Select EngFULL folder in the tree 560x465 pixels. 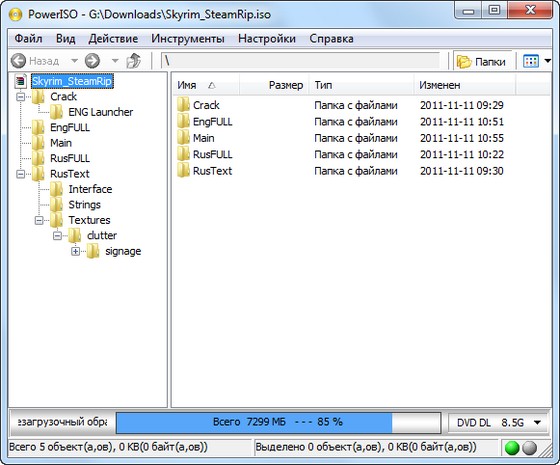tap(70, 128)
